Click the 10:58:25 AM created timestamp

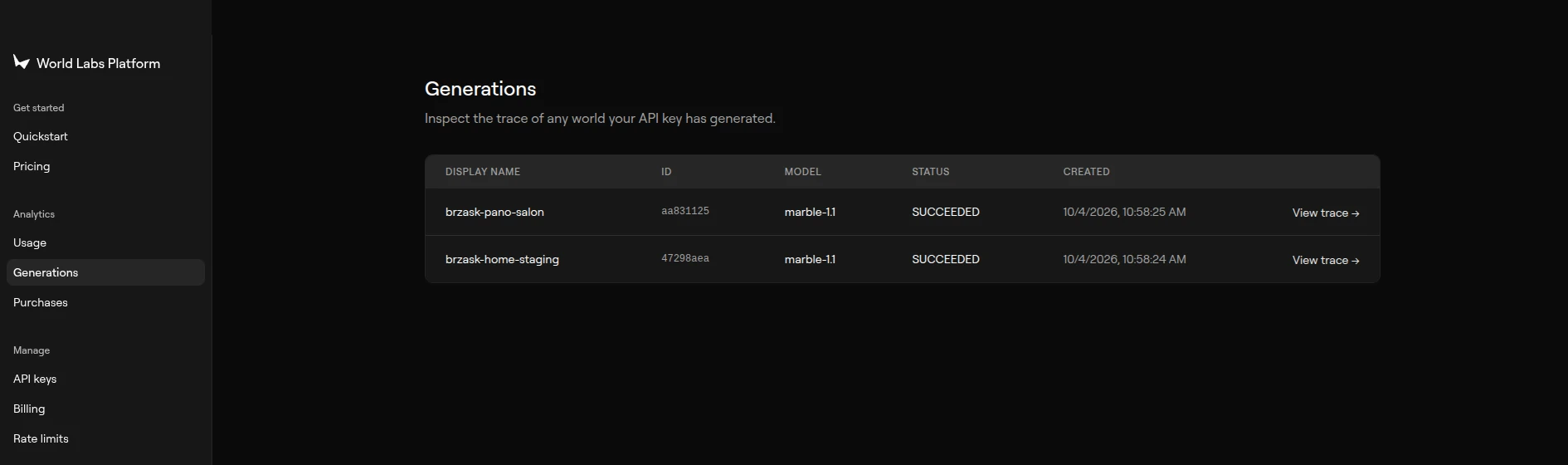pos(1124,212)
